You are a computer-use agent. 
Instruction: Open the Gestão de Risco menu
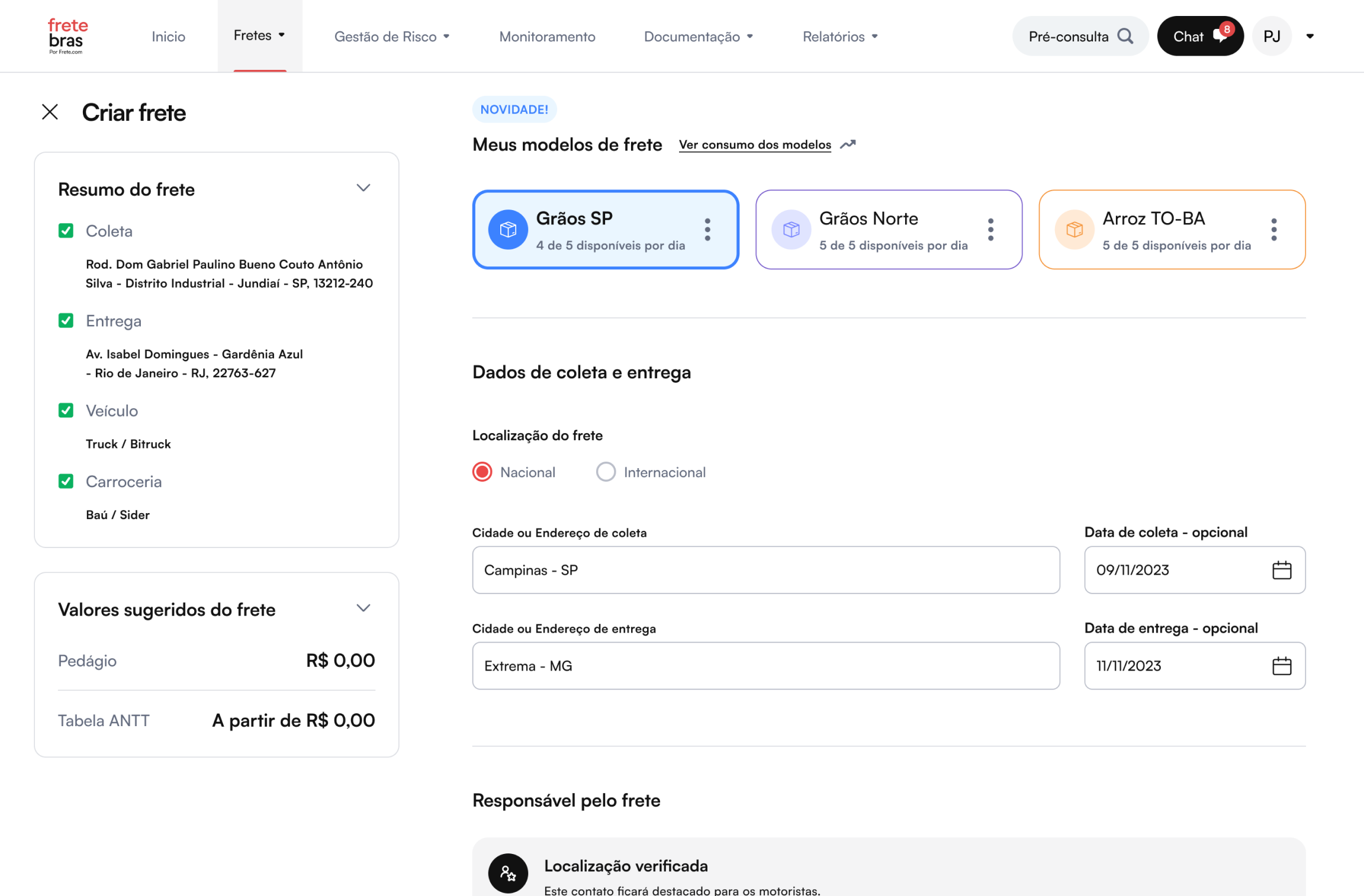tap(391, 37)
